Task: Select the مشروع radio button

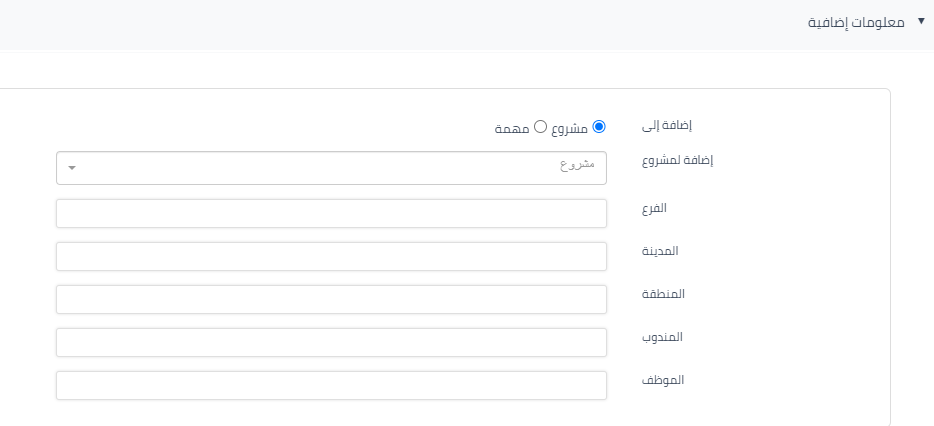Action: pyautogui.click(x=599, y=127)
